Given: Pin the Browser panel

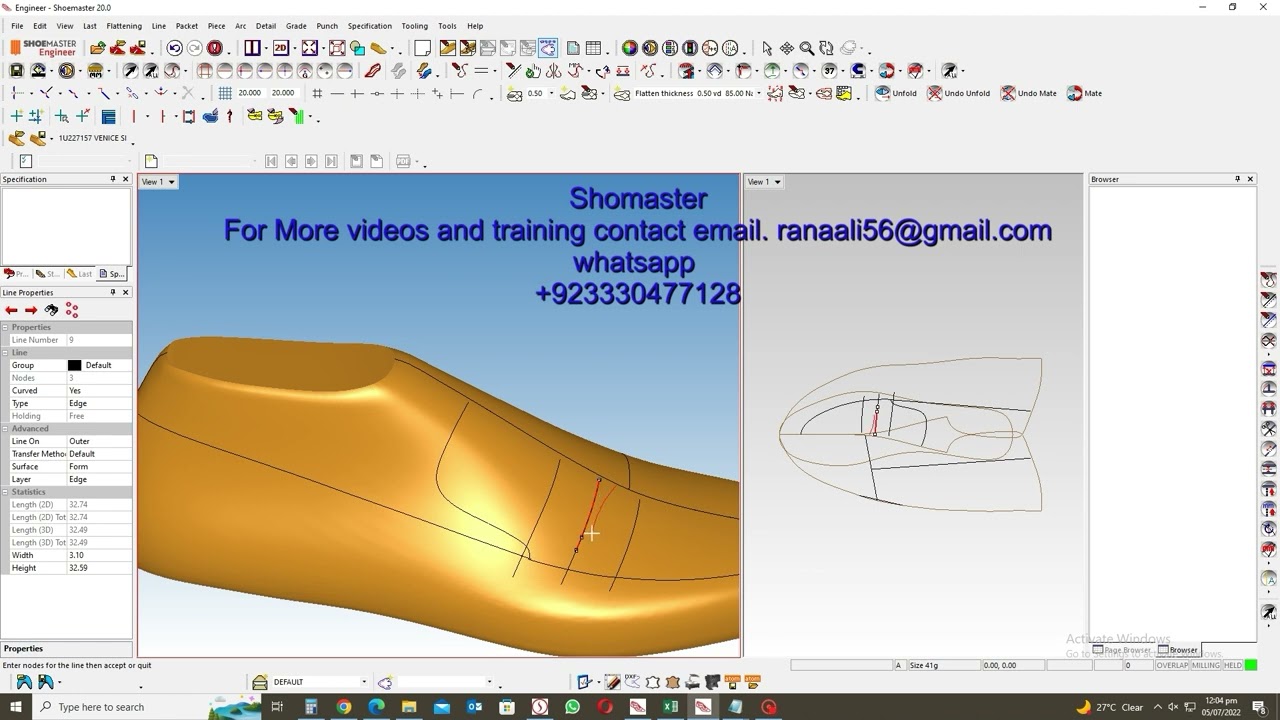Looking at the screenshot, I should [1237, 179].
